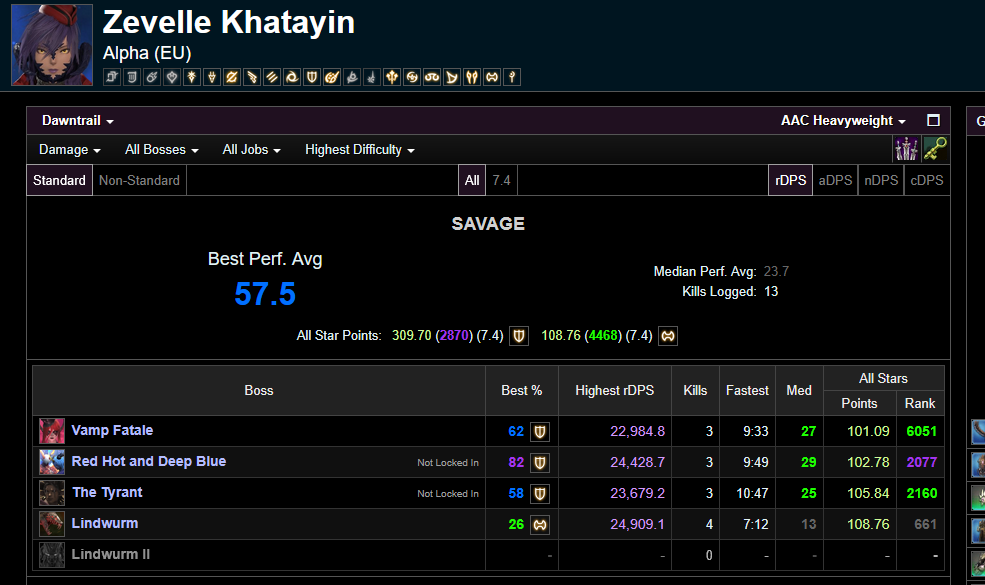Viewport: 985px width, 585px height.
Task: Open the 24,428.7 highest rDPS report
Action: 638,462
